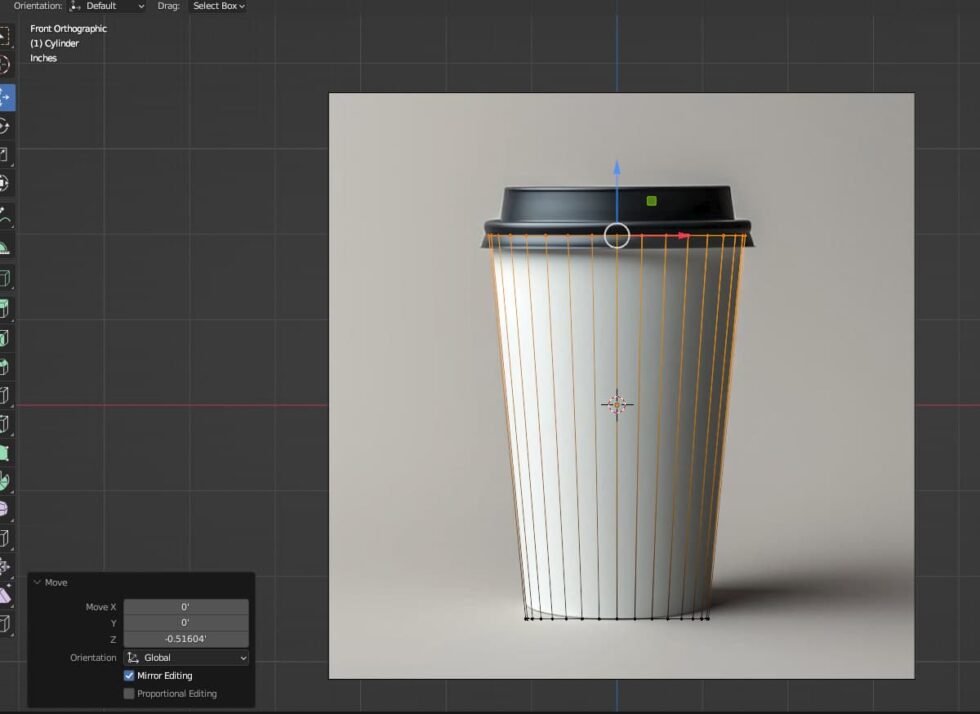Disable the Mirror Editing checkbox
The height and width of the screenshot is (714, 980).
[x=129, y=675]
